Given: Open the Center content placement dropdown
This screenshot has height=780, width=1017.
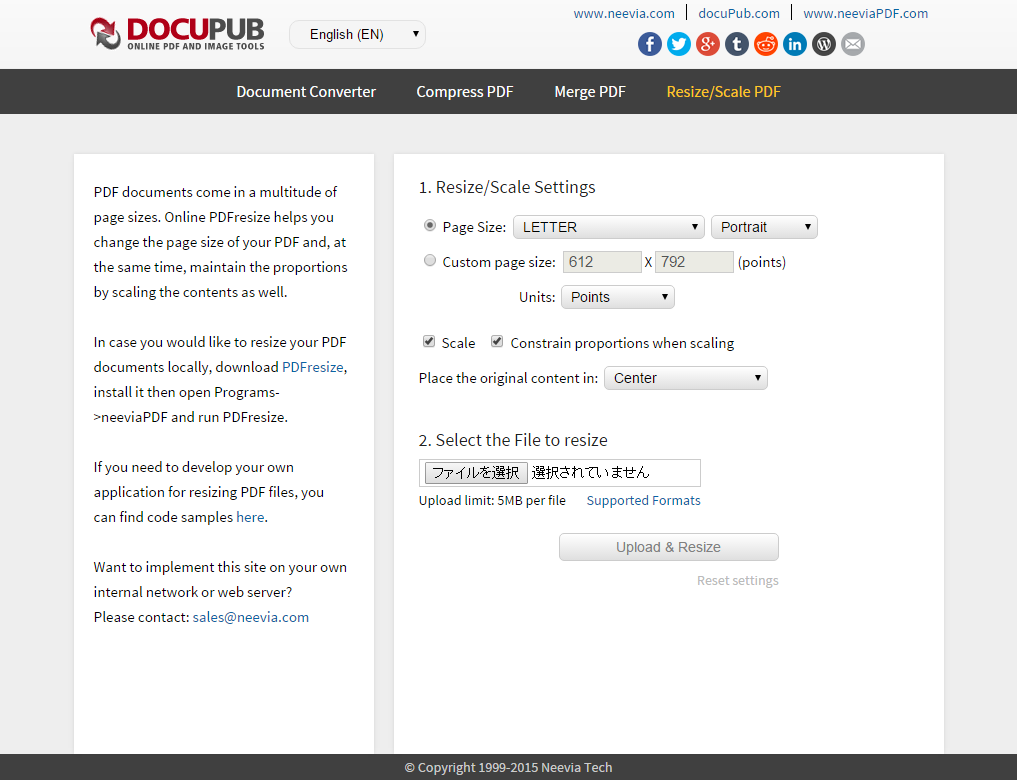Looking at the screenshot, I should click(x=686, y=378).
